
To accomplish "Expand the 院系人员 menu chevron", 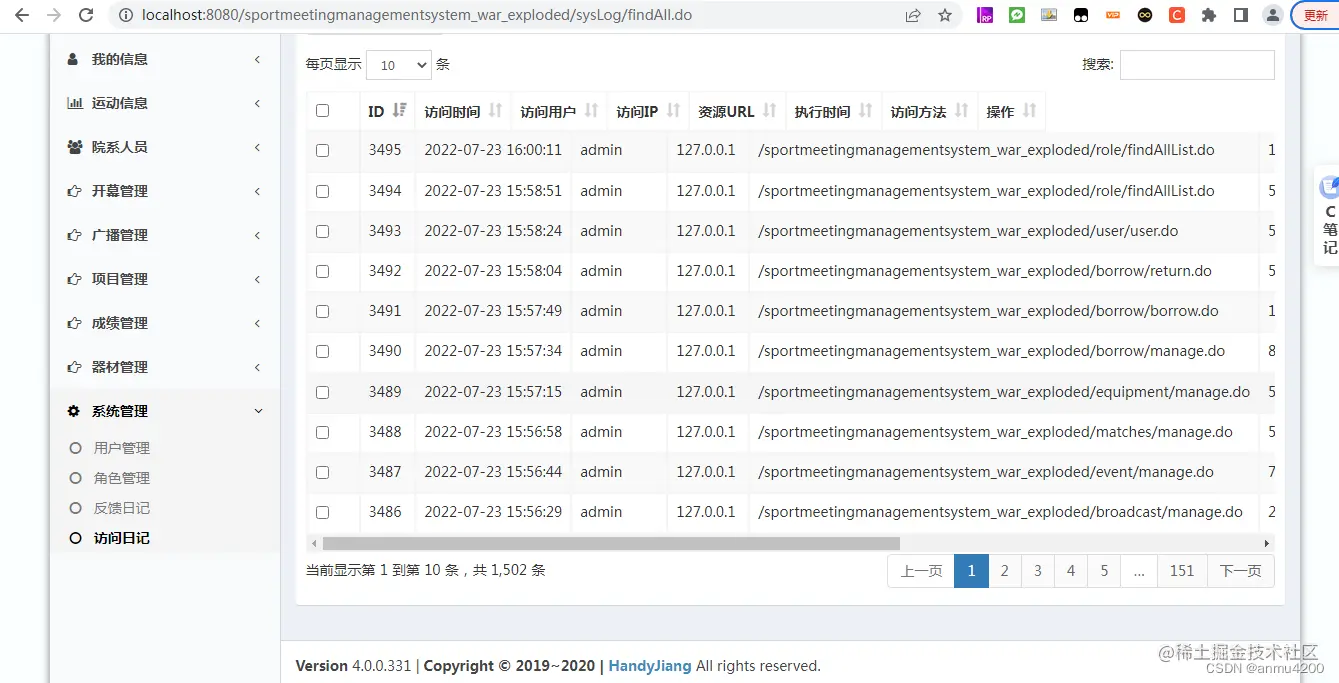I will coord(257,147).
